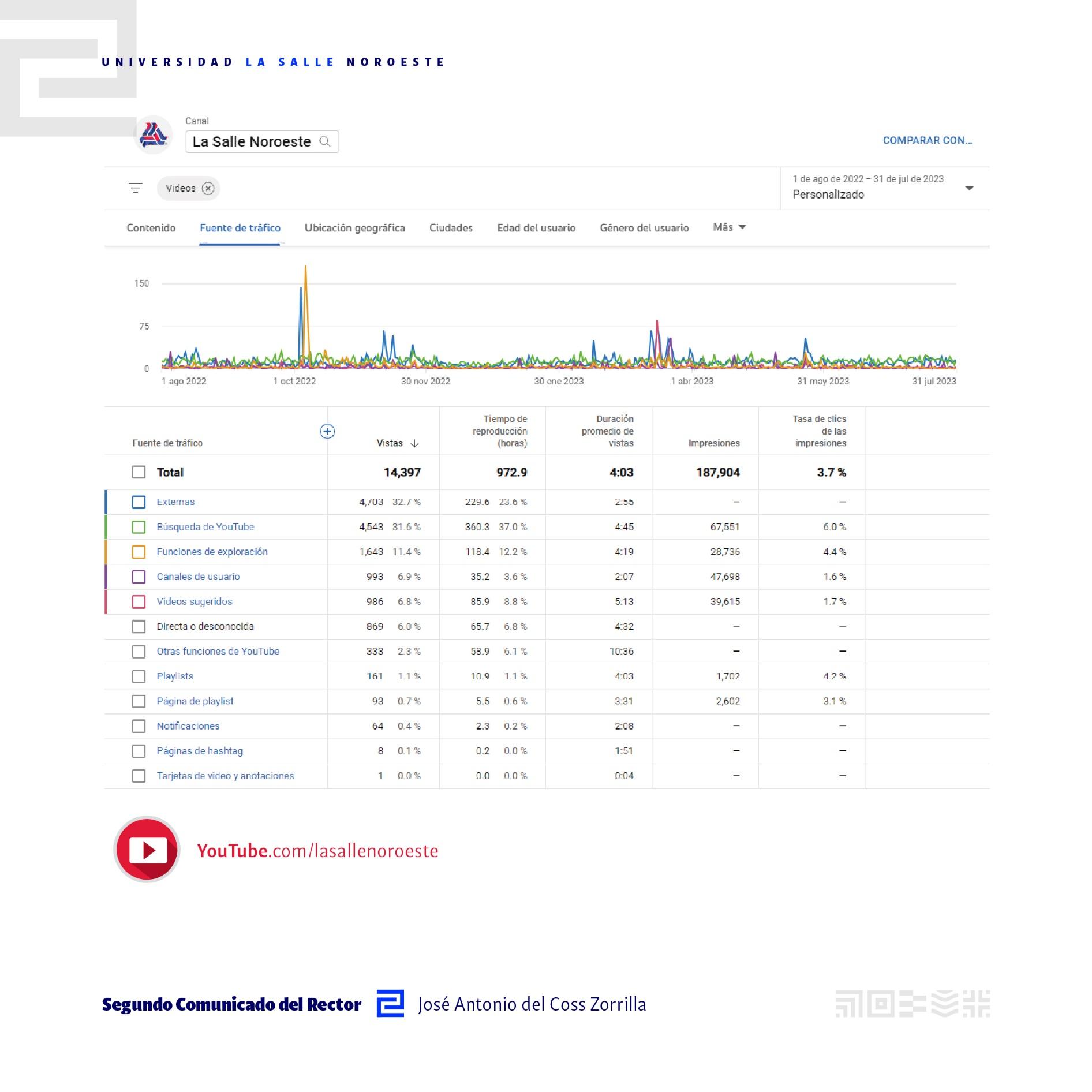Open the Playlists traffic source link
This screenshot has width=1092, height=1092.
click(175, 676)
